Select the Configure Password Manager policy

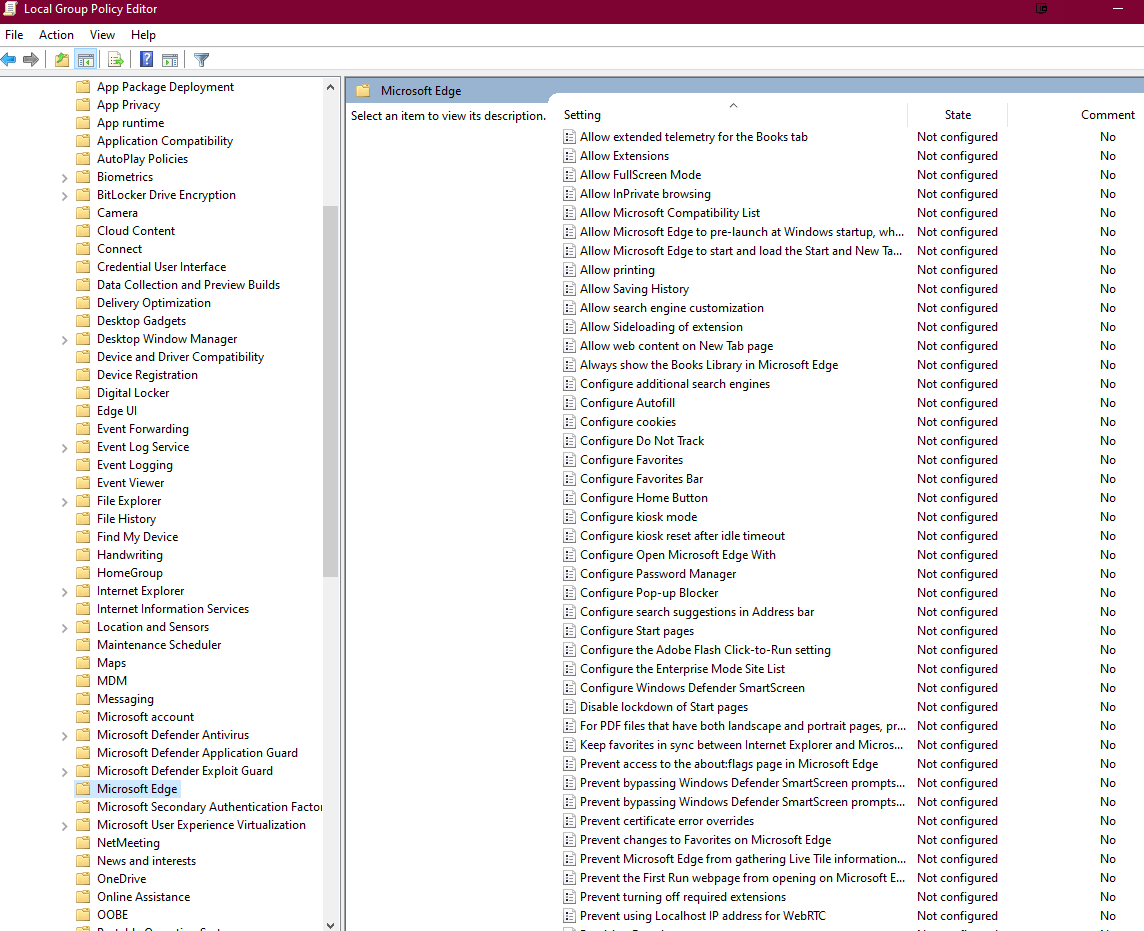658,574
